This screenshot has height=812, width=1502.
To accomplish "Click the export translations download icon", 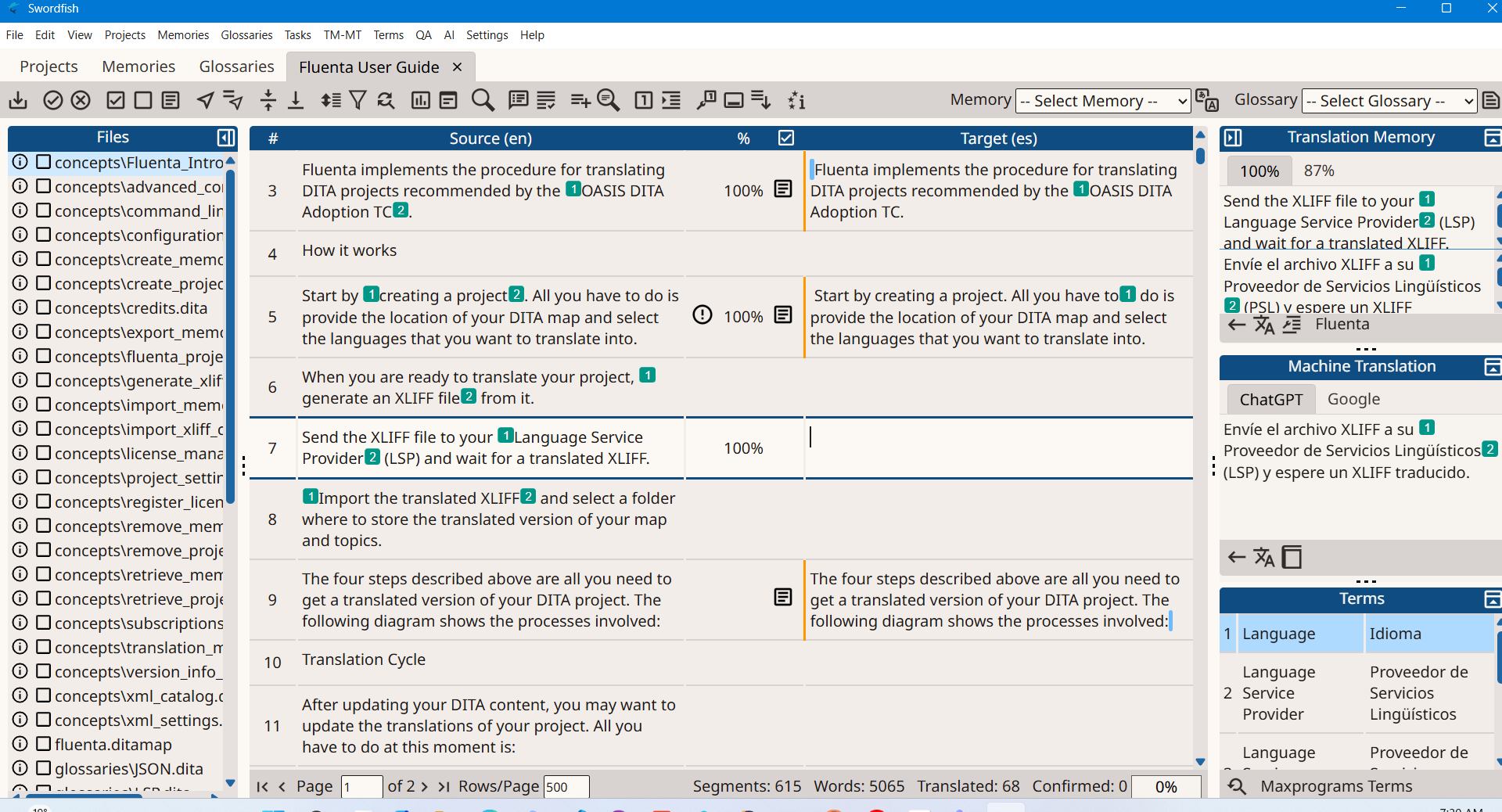I will [18, 100].
